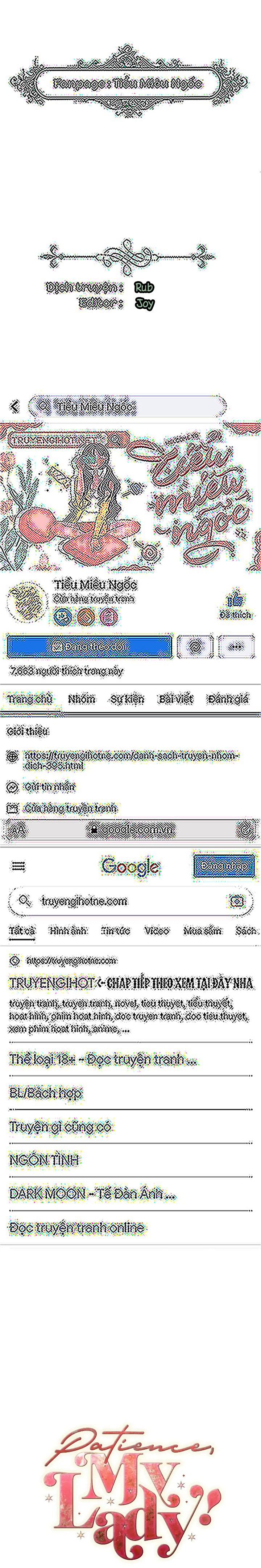
Task: Click the Đang theo dõi follow button
Action: point(89,646)
